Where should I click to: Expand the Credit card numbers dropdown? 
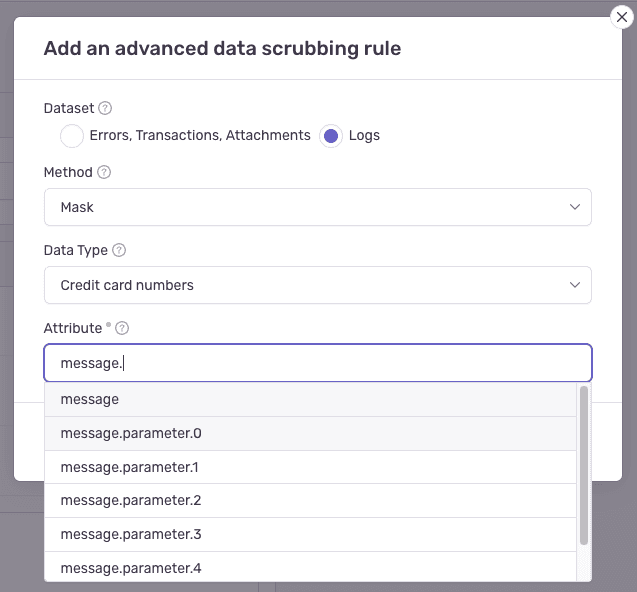[x=317, y=285]
